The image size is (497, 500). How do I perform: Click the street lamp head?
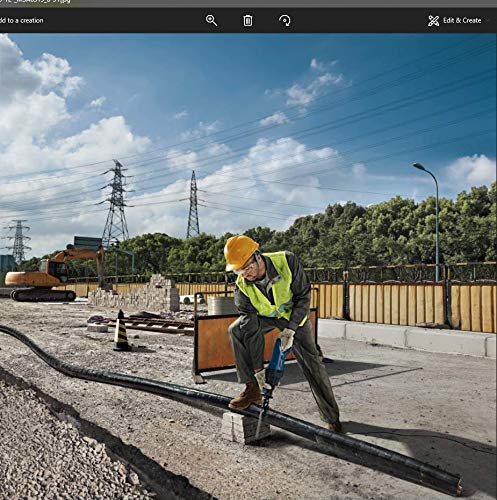point(419,166)
